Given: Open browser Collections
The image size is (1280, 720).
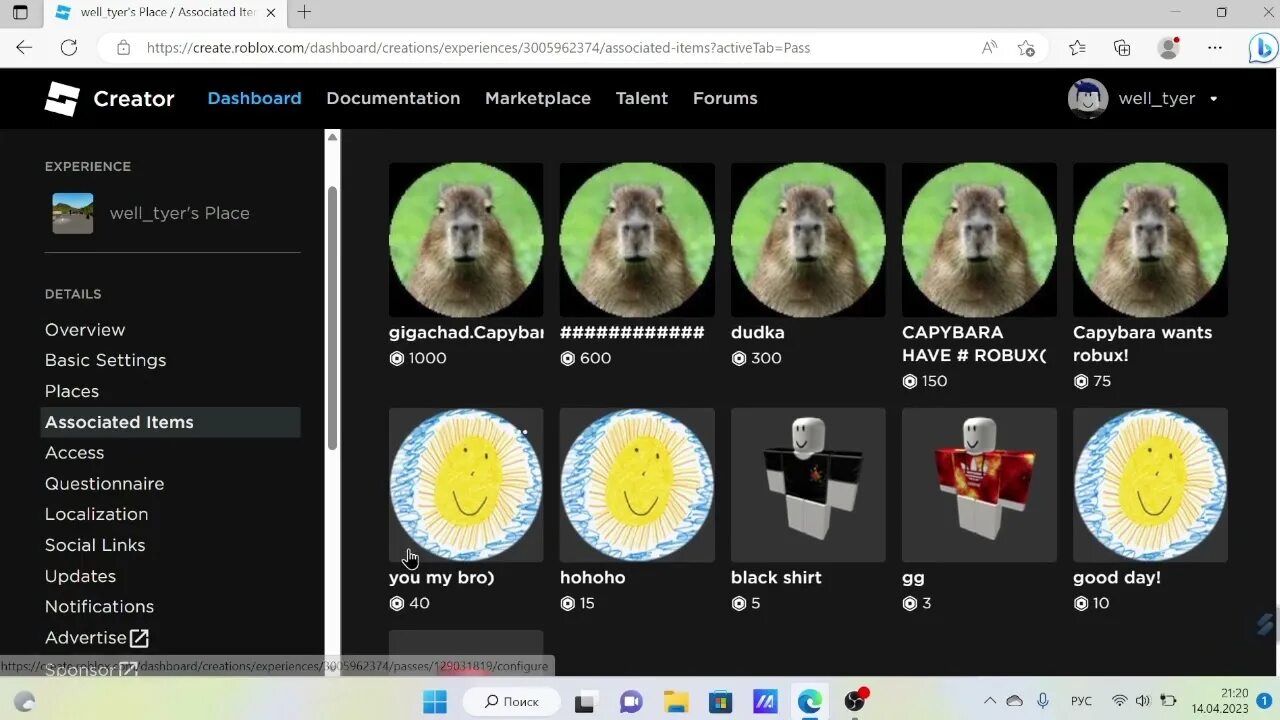Looking at the screenshot, I should 1122,47.
